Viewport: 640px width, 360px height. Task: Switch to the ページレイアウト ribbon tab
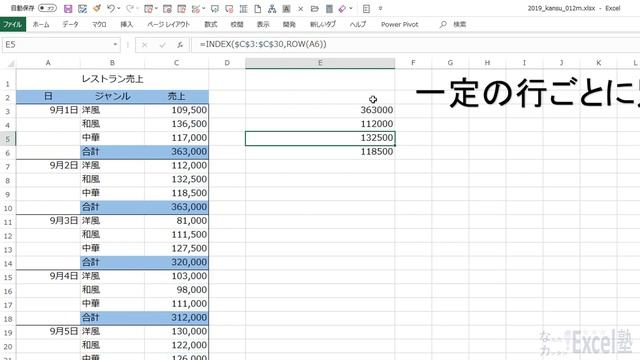click(x=168, y=24)
